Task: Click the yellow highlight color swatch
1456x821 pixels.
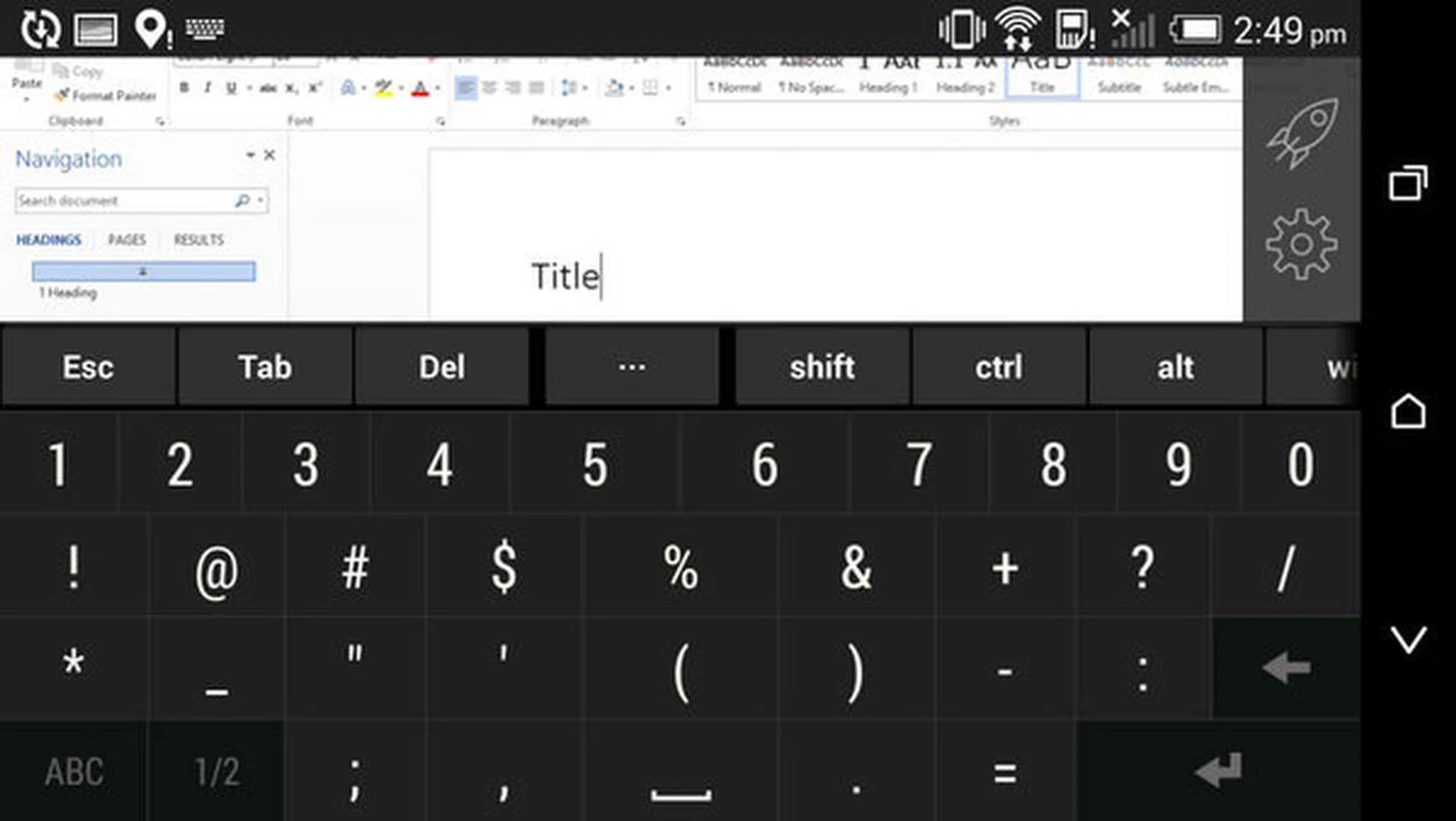Action: (x=383, y=93)
